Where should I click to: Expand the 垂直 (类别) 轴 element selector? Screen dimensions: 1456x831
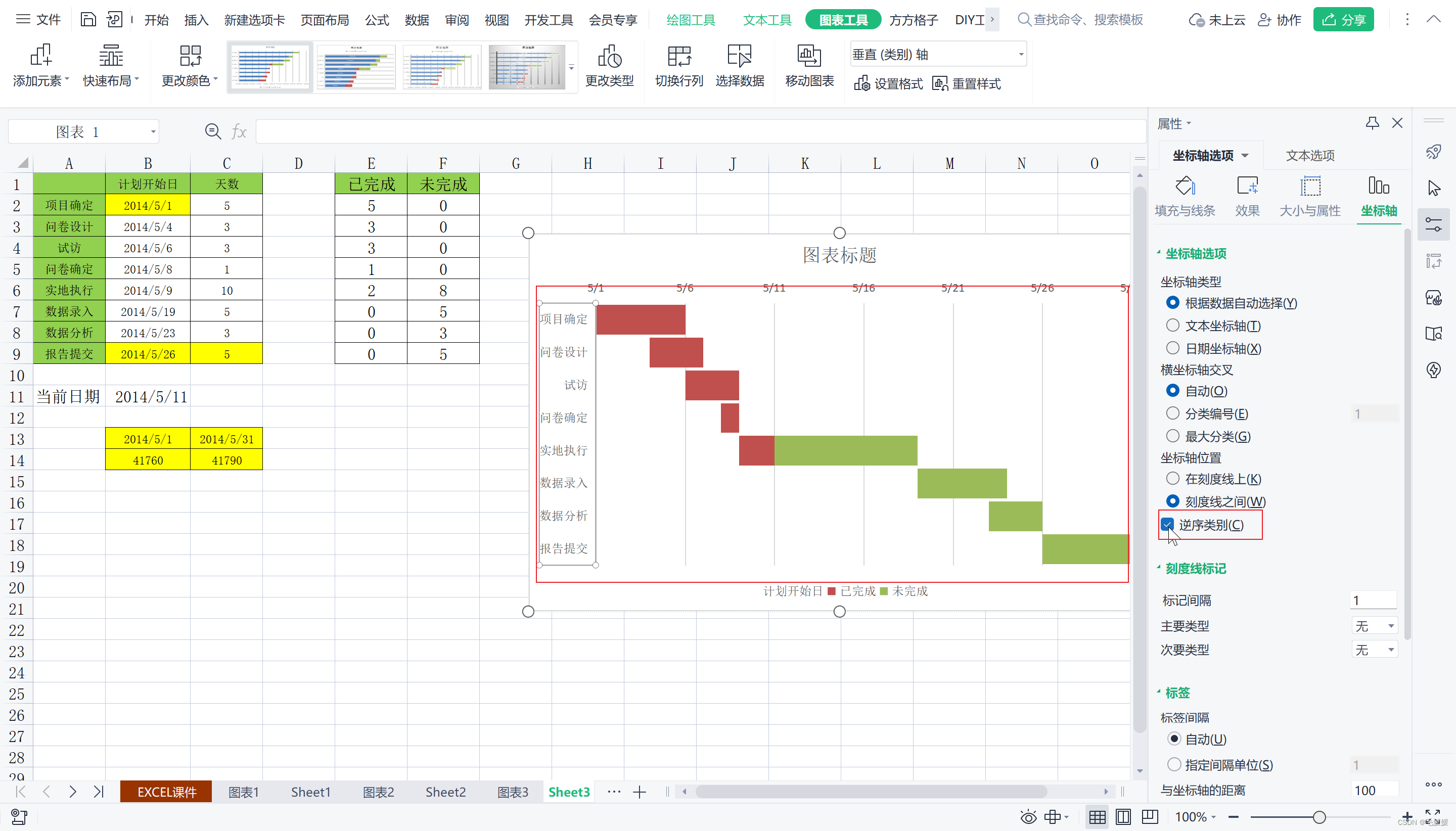pos(1021,54)
